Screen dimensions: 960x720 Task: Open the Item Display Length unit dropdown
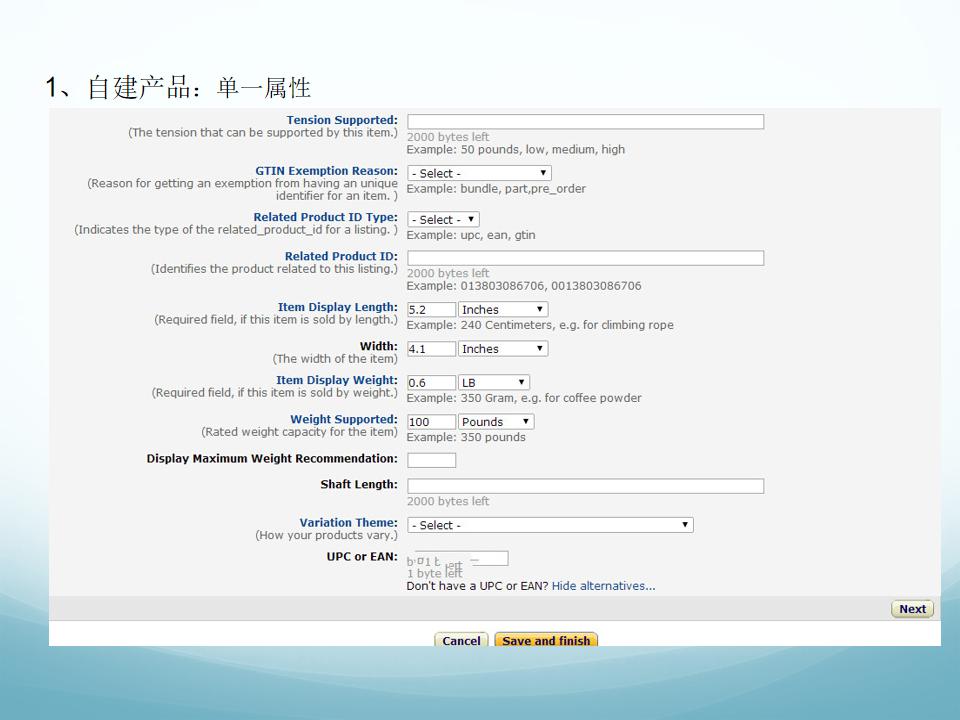click(x=503, y=309)
